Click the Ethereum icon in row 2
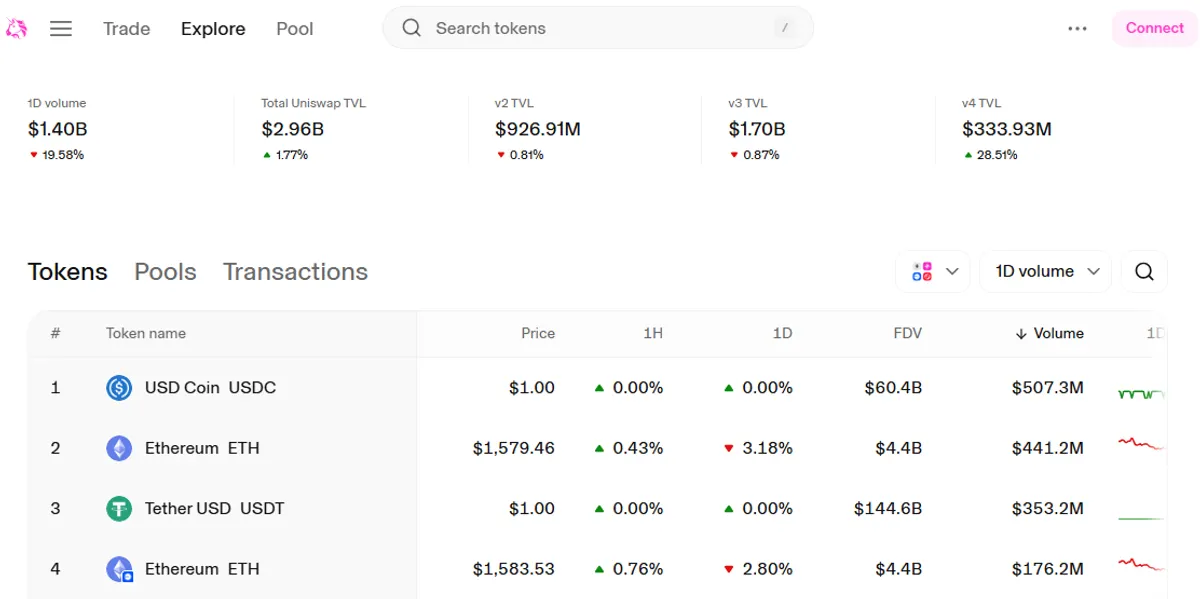The image size is (1200, 599). tap(119, 448)
